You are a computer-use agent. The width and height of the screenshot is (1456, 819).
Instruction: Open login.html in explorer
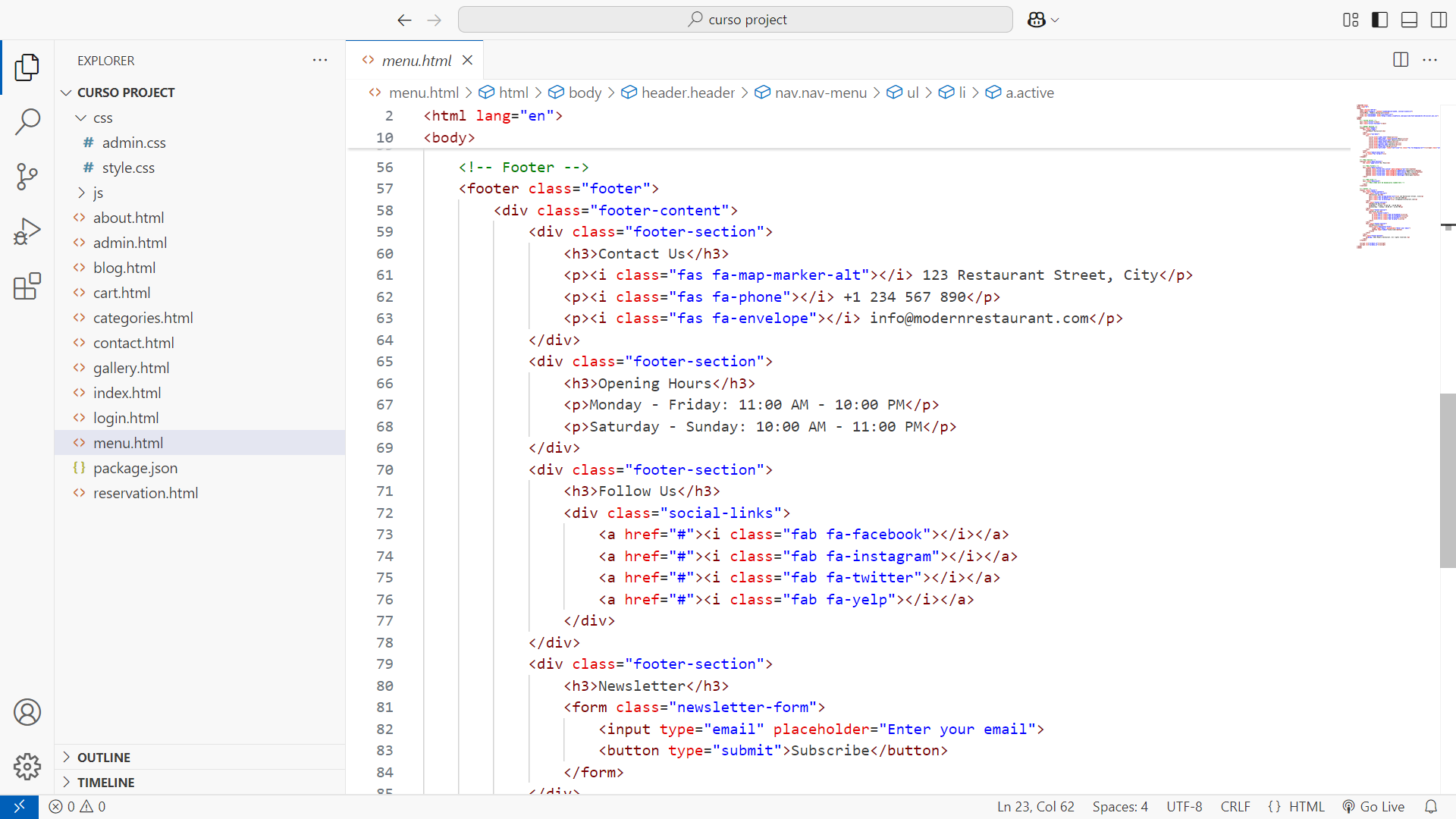(x=200, y=418)
